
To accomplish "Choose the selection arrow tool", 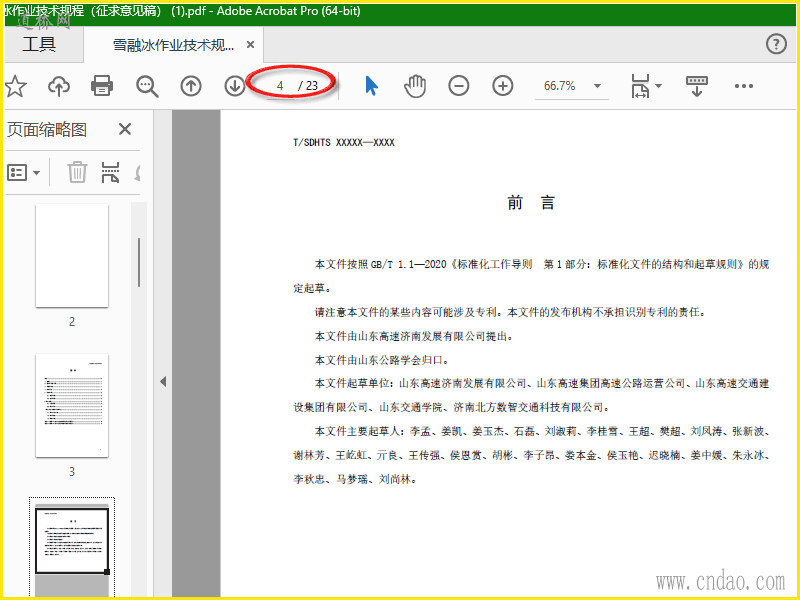I will point(371,86).
